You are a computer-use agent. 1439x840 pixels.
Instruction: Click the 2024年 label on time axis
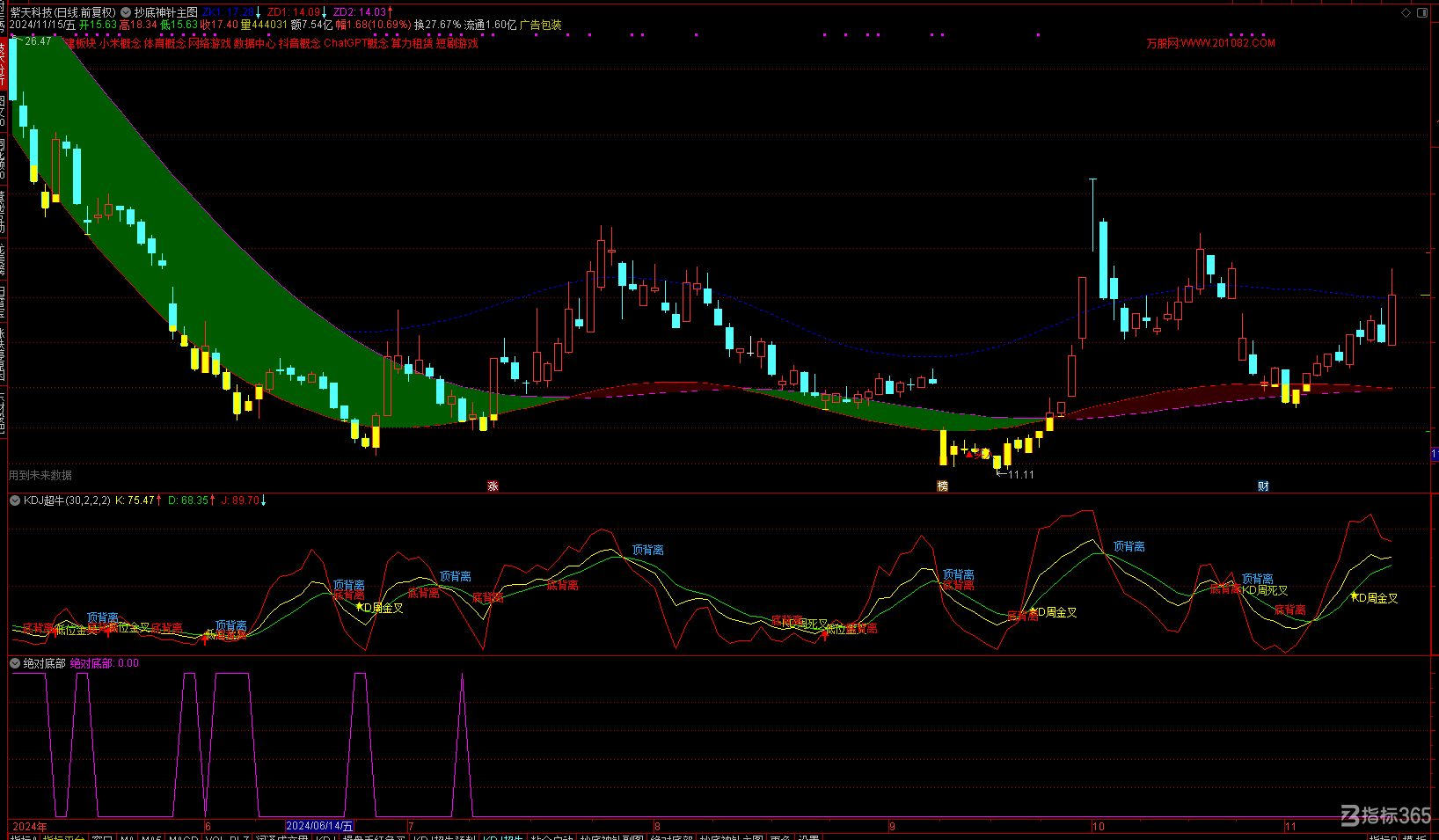coord(30,826)
